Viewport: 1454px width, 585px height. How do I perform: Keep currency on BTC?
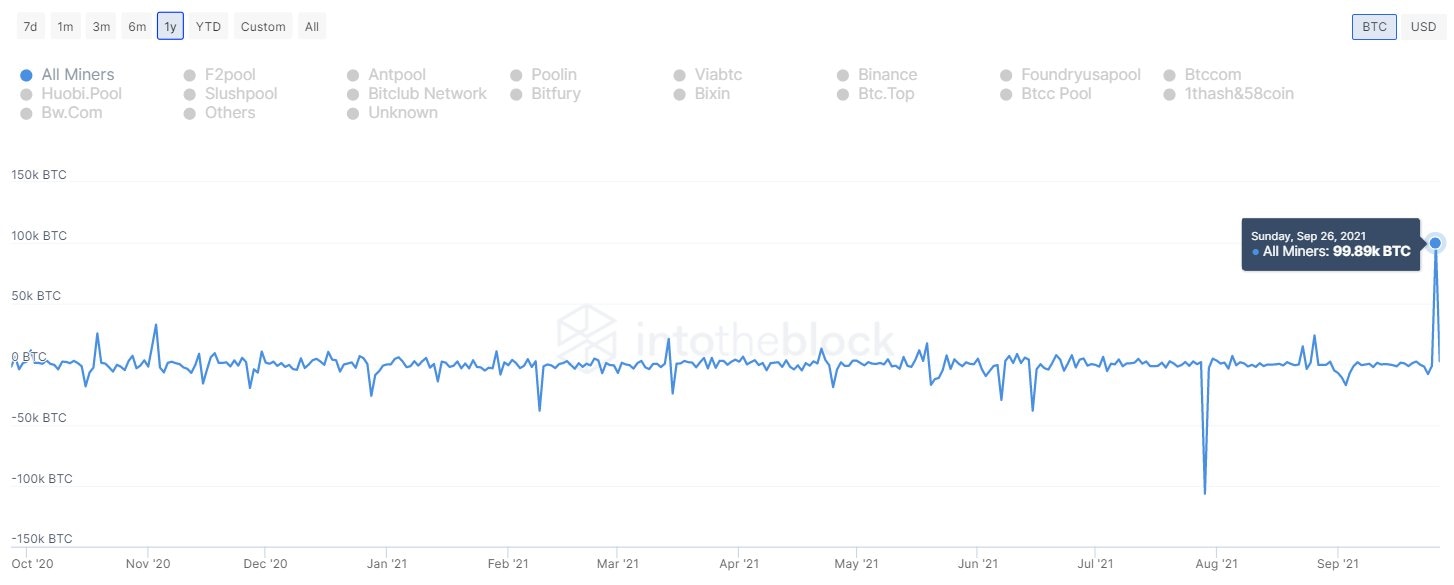(x=1373, y=26)
